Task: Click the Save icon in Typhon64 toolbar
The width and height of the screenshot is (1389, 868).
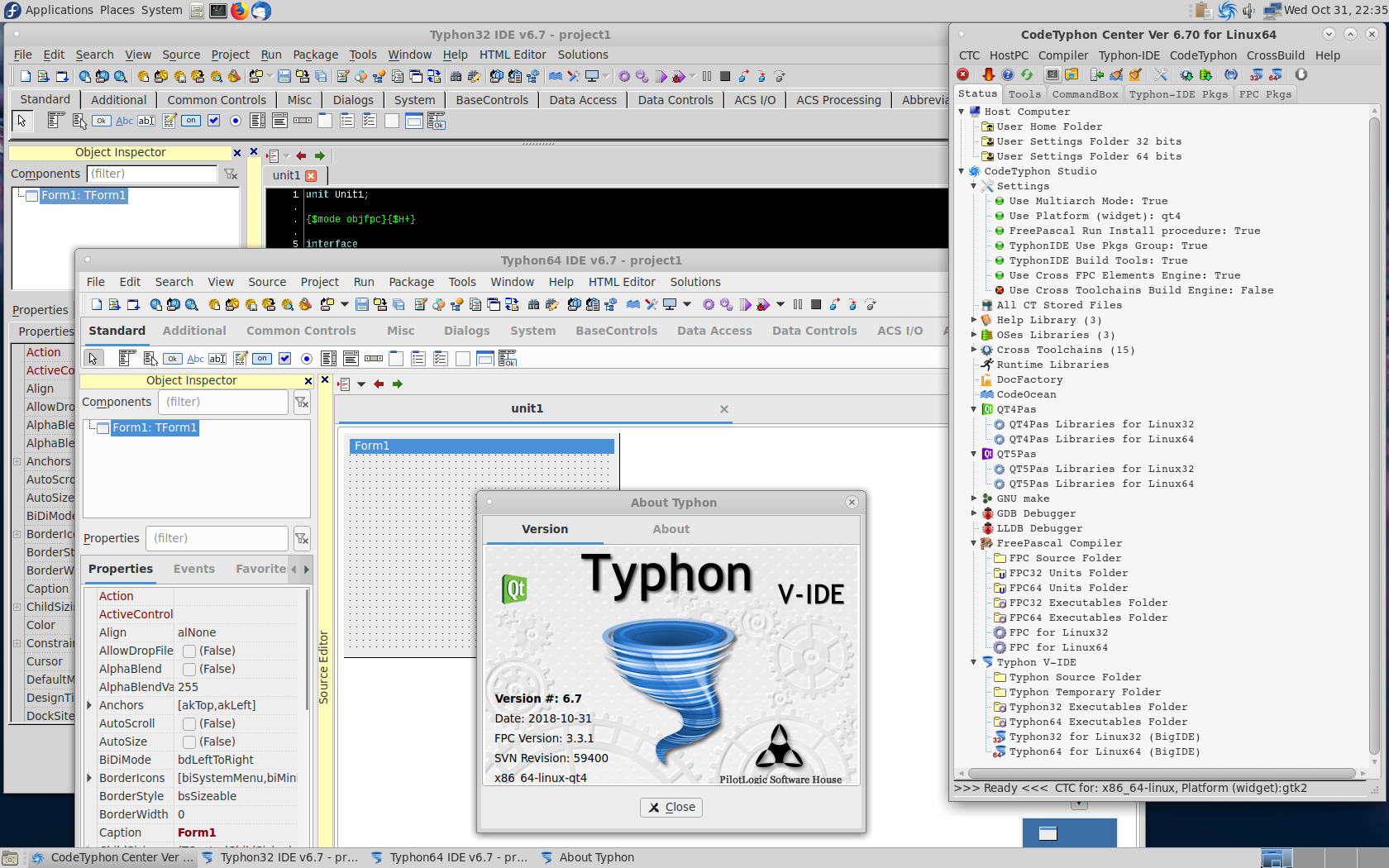Action: [361, 304]
